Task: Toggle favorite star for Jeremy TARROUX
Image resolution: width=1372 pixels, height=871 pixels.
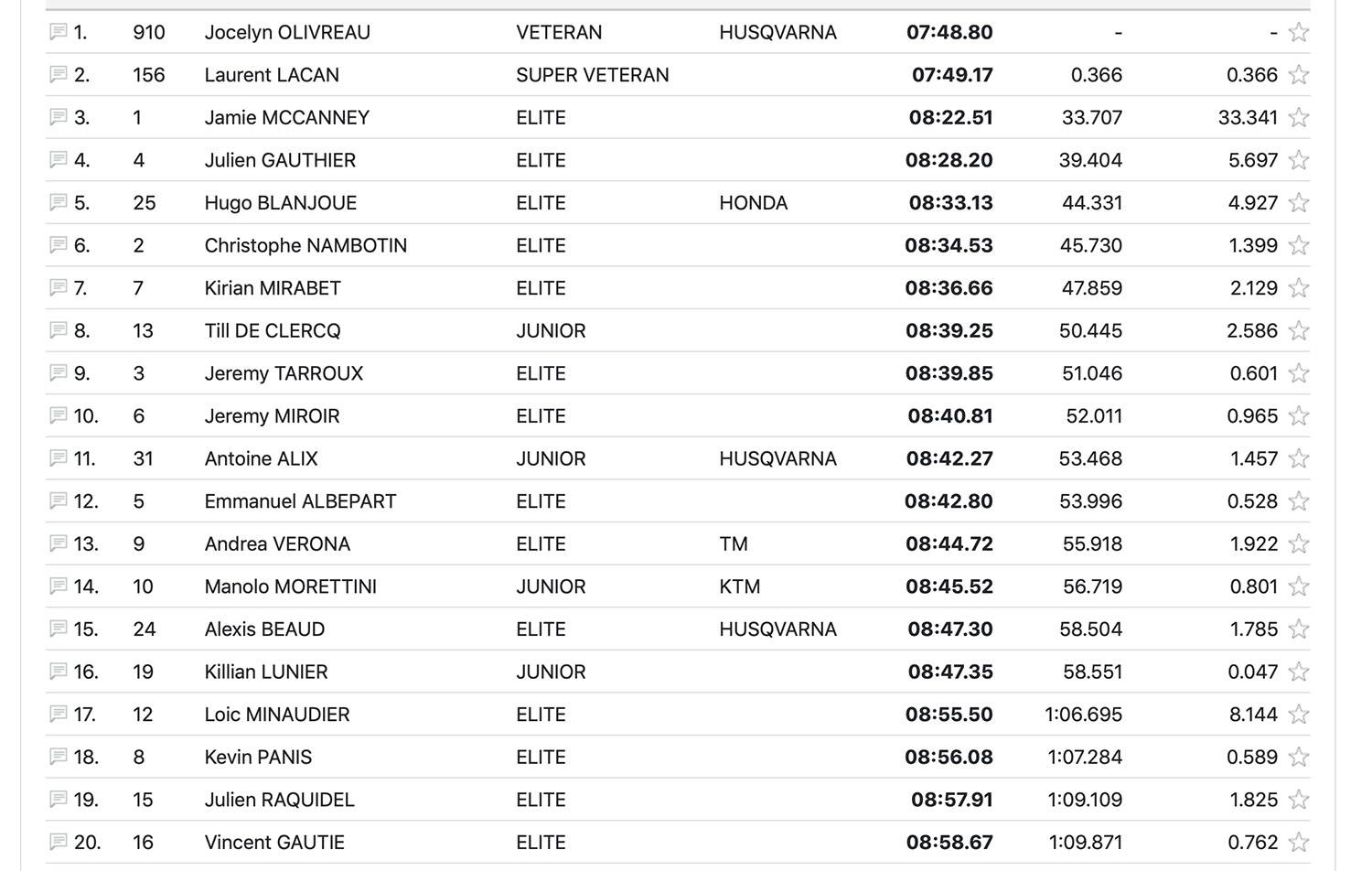Action: tap(1298, 373)
